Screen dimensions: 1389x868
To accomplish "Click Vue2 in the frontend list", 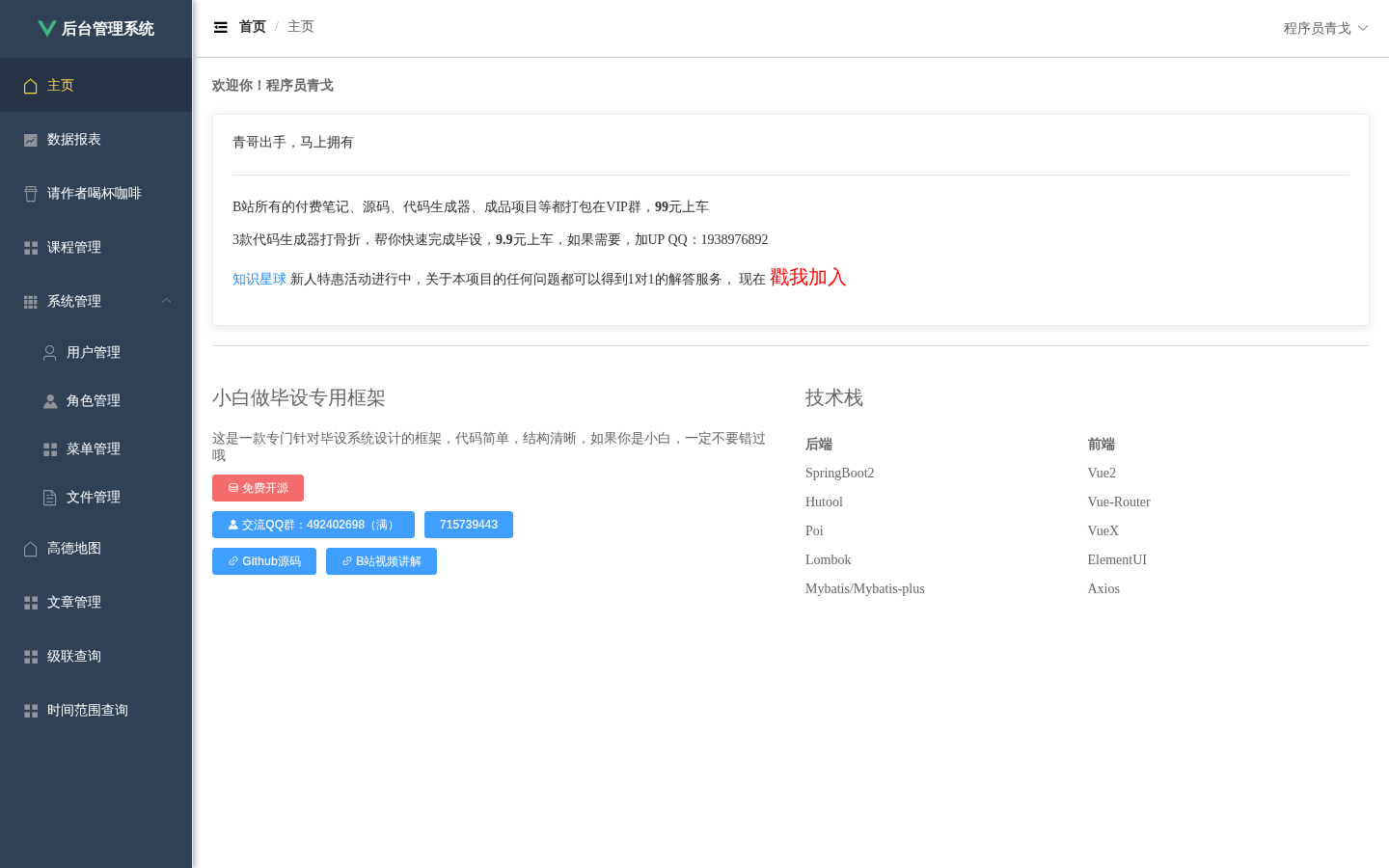I will 1102,473.
